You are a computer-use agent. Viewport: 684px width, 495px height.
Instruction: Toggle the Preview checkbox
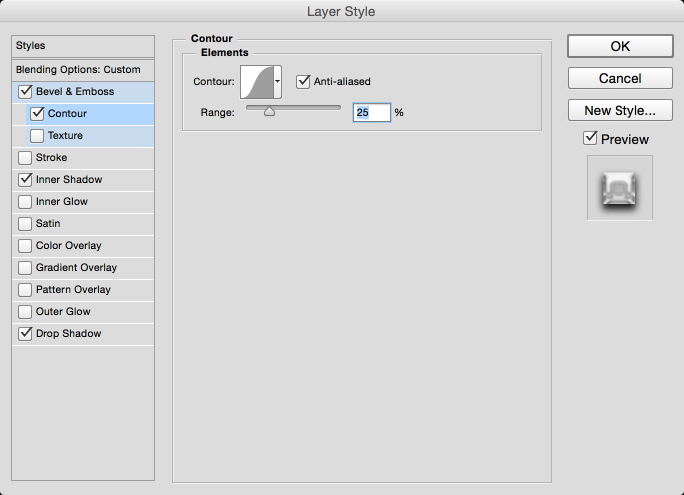coord(590,138)
